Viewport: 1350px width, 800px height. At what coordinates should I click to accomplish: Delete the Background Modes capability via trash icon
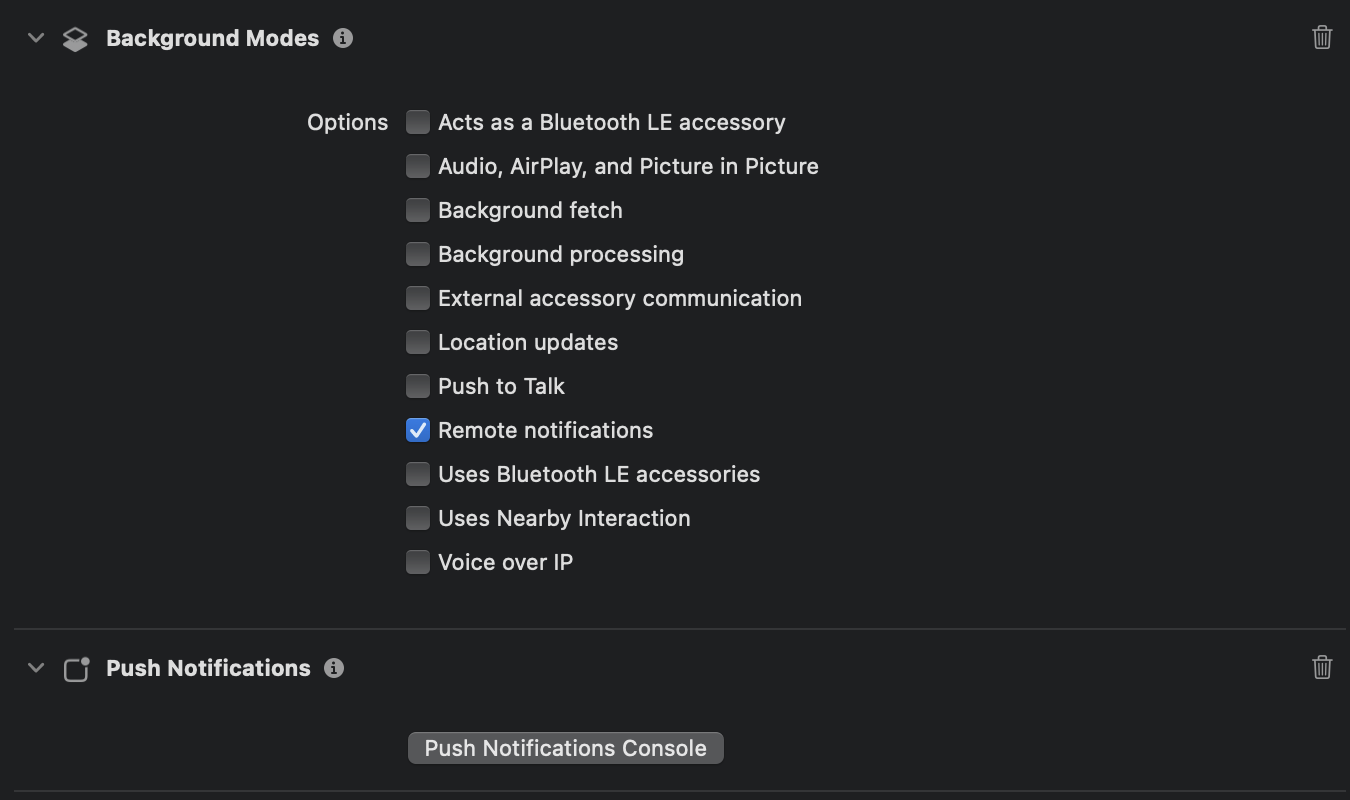pos(1322,38)
